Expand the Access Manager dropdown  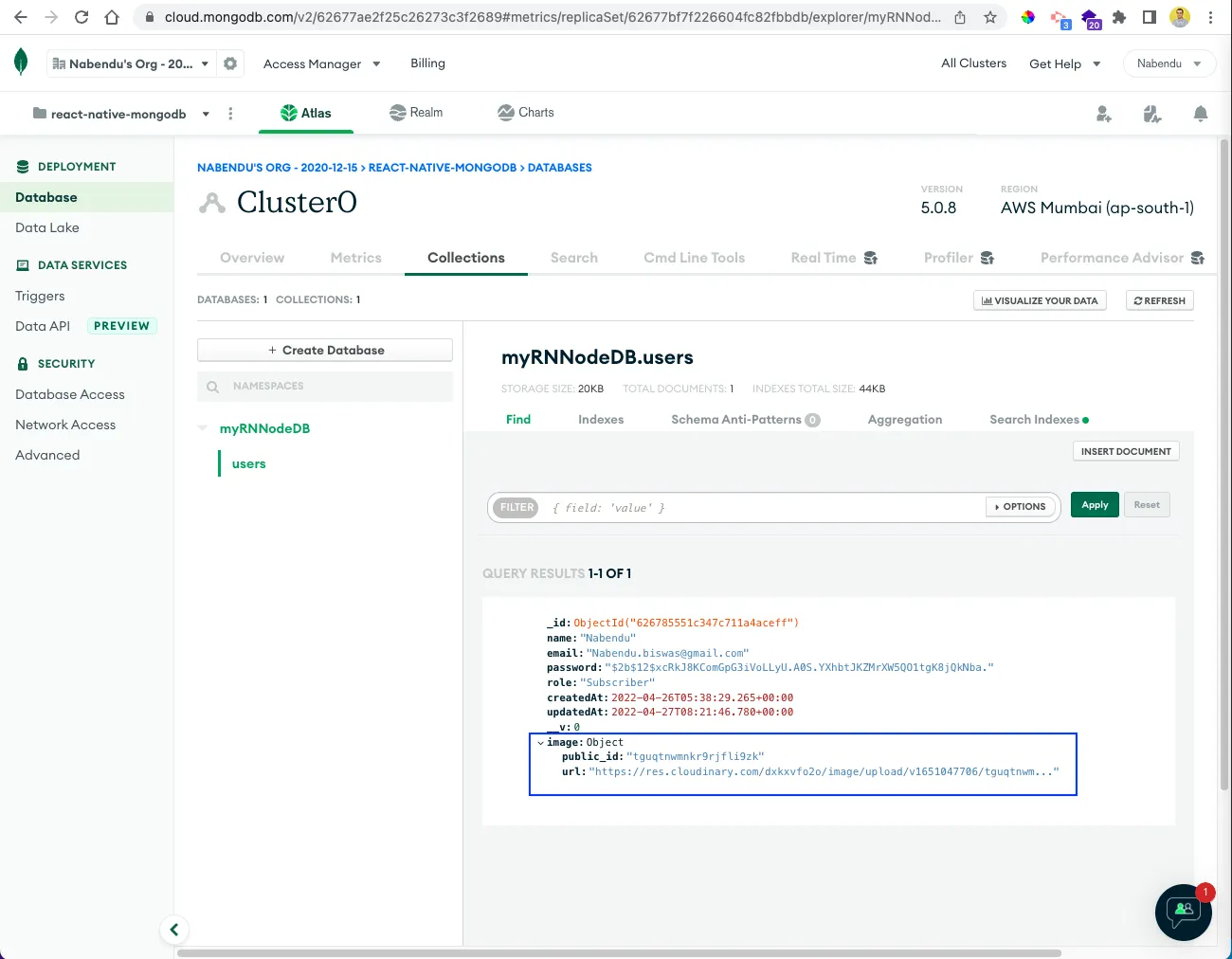322,63
